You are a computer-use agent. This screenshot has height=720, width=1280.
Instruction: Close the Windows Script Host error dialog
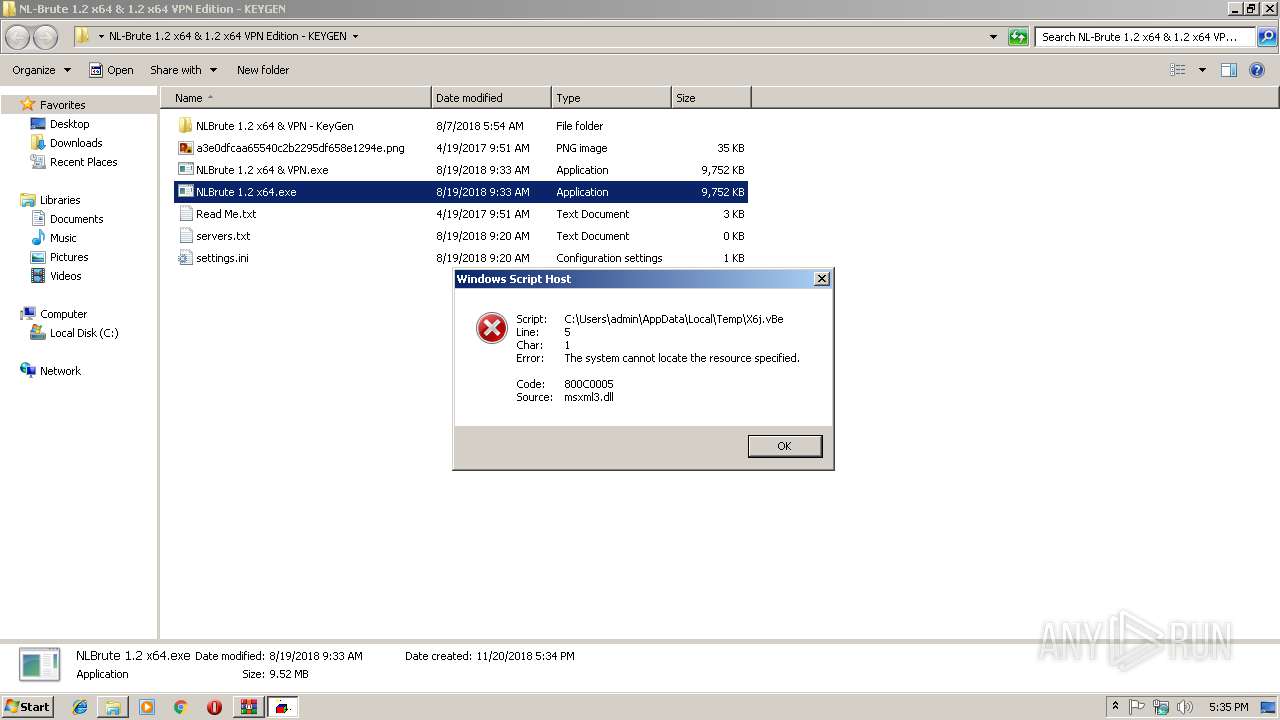click(822, 279)
